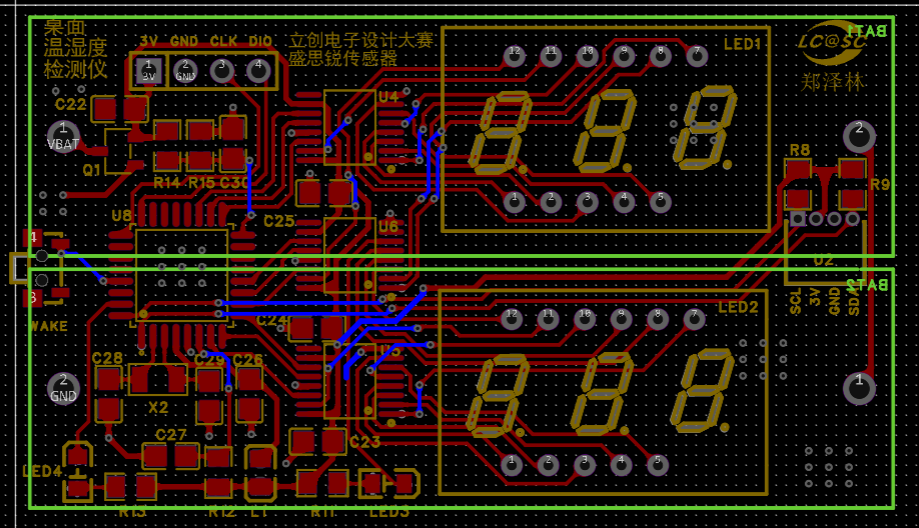Image resolution: width=919 pixels, height=528 pixels.
Task: Click WAKE switch pad numbered 3
Action: 33,298
